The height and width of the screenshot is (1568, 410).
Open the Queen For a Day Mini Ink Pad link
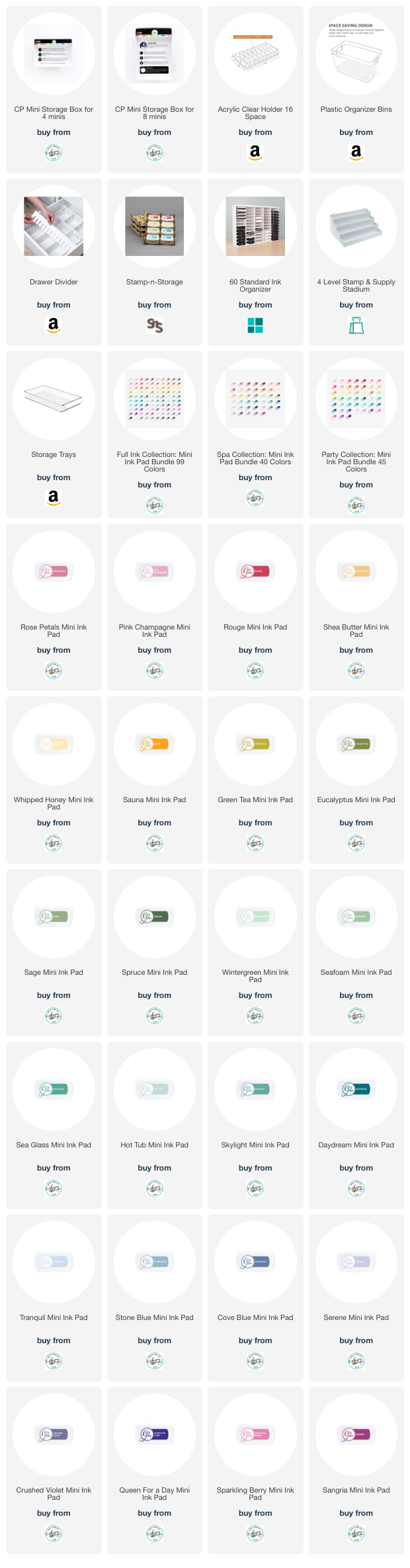tap(155, 1494)
